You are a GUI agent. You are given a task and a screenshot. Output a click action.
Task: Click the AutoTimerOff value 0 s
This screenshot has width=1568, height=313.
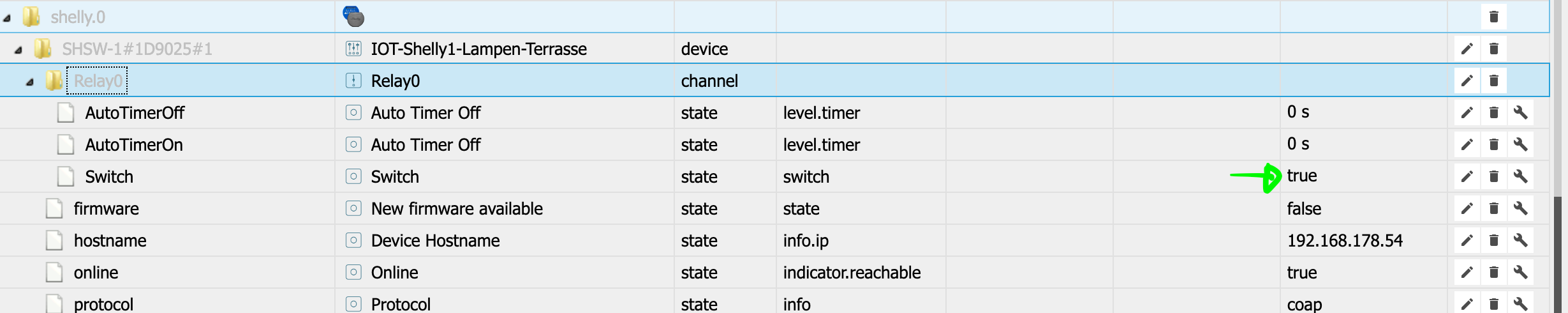coord(1298,112)
